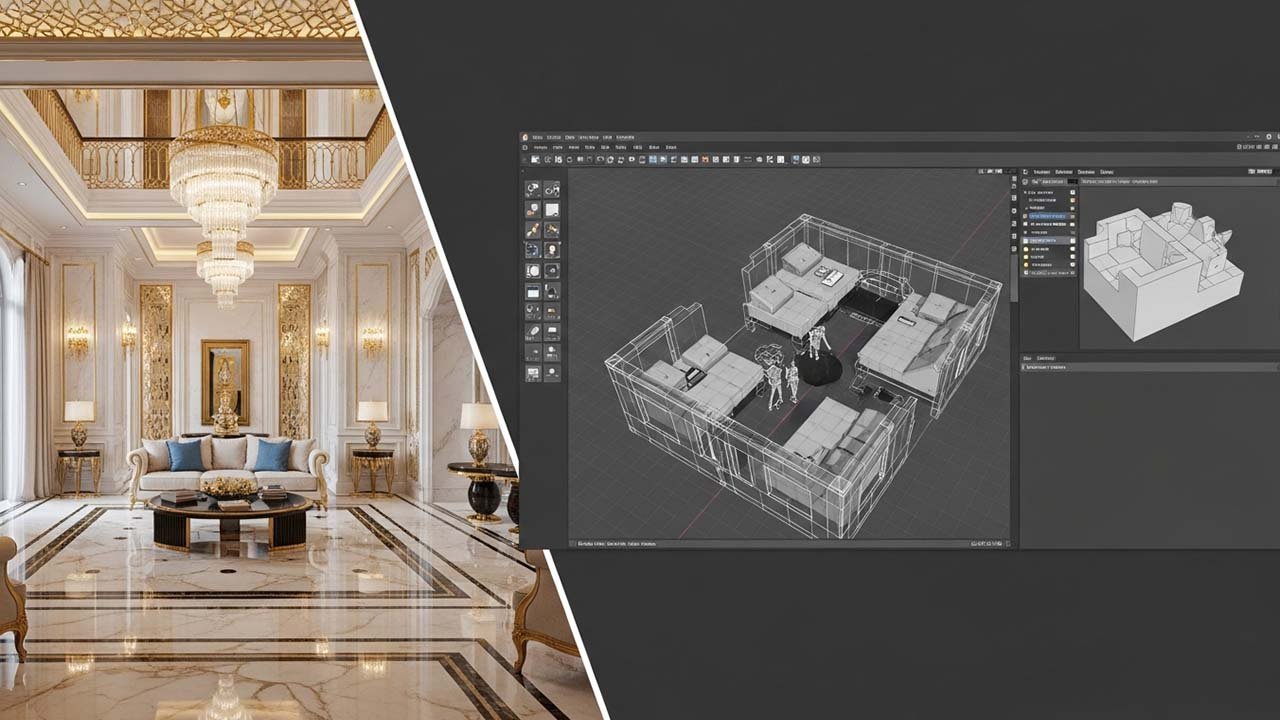Select the blue-highlighted row in the outliner list
1280x720 pixels.
pyautogui.click(x=1047, y=216)
